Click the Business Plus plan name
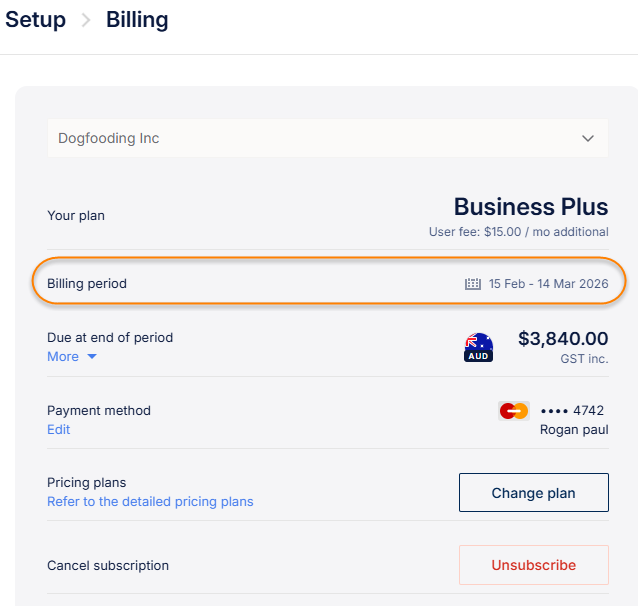 pyautogui.click(x=530, y=207)
